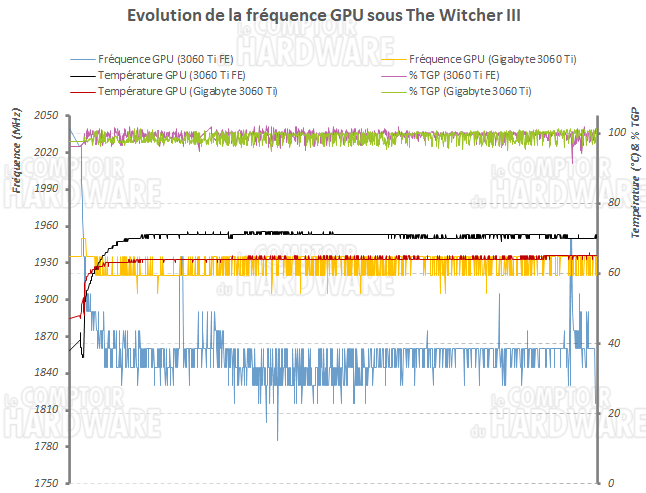Viewport: 646px width, 493px height.
Task: Click the chart title about The Witcher III
Action: 324,18
